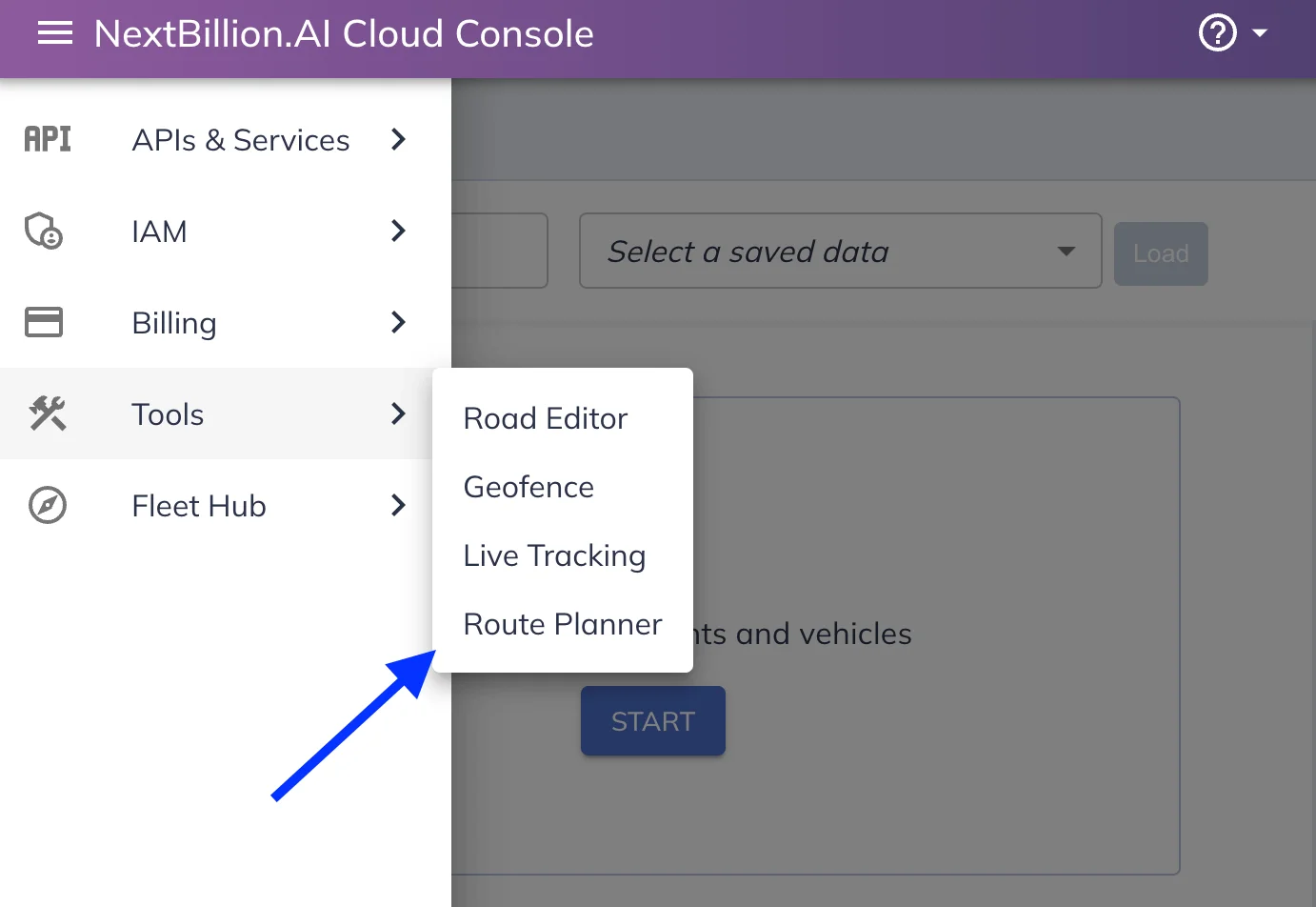Expand the help dropdown caret
1316x907 pixels.
tap(1260, 33)
